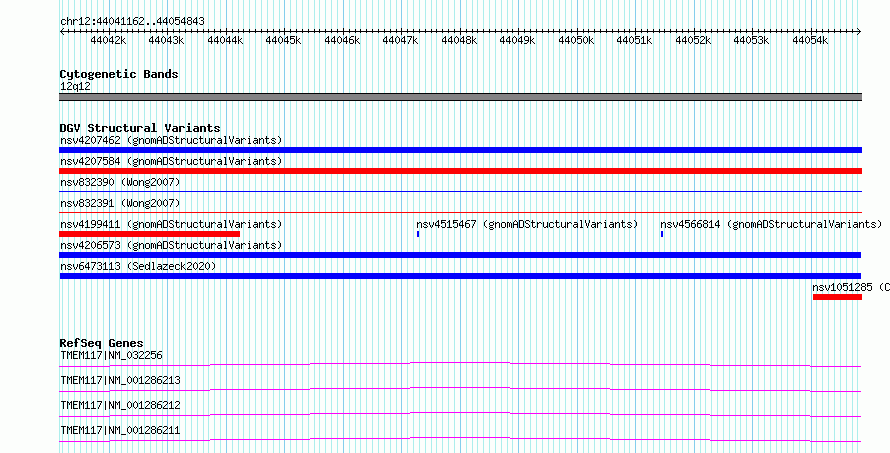
Task: Click the 44053k ruler tick label
Action: pos(752,40)
